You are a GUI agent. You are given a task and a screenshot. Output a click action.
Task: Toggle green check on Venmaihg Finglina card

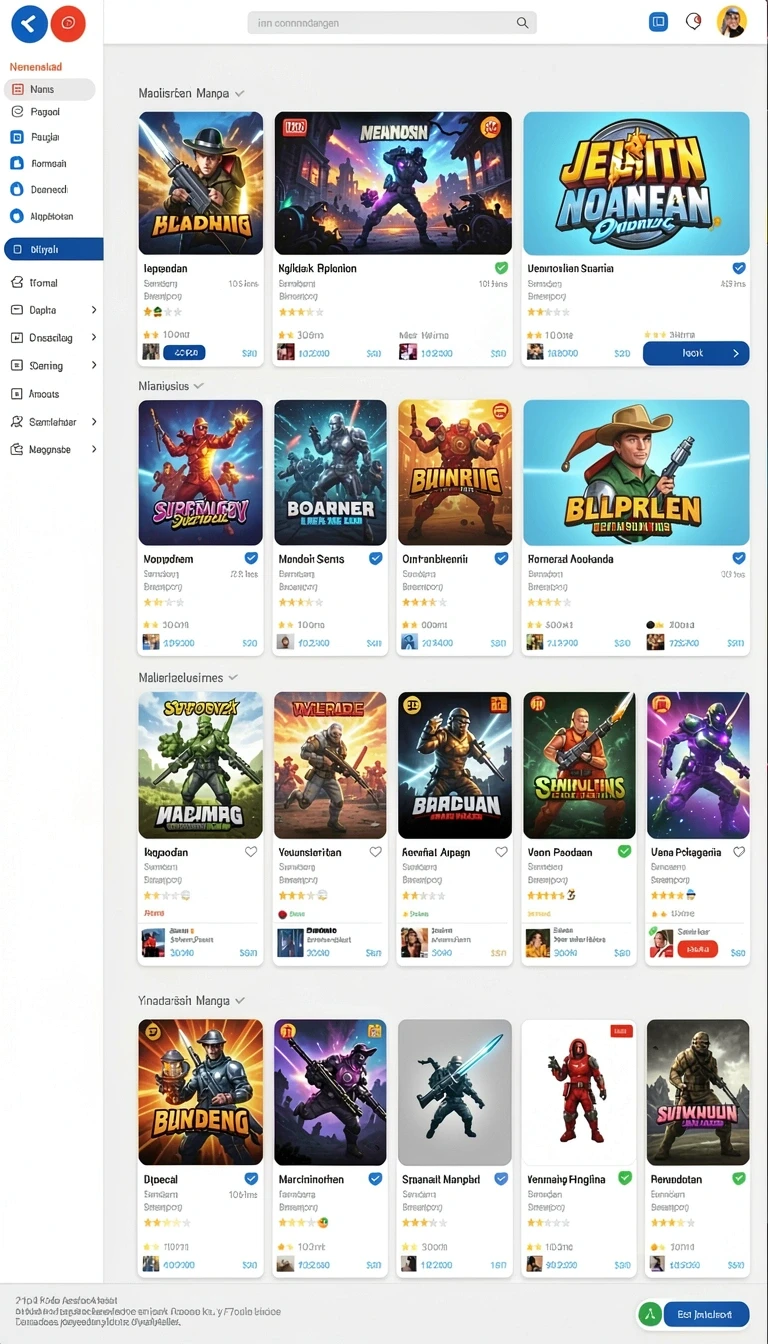(x=625, y=1179)
